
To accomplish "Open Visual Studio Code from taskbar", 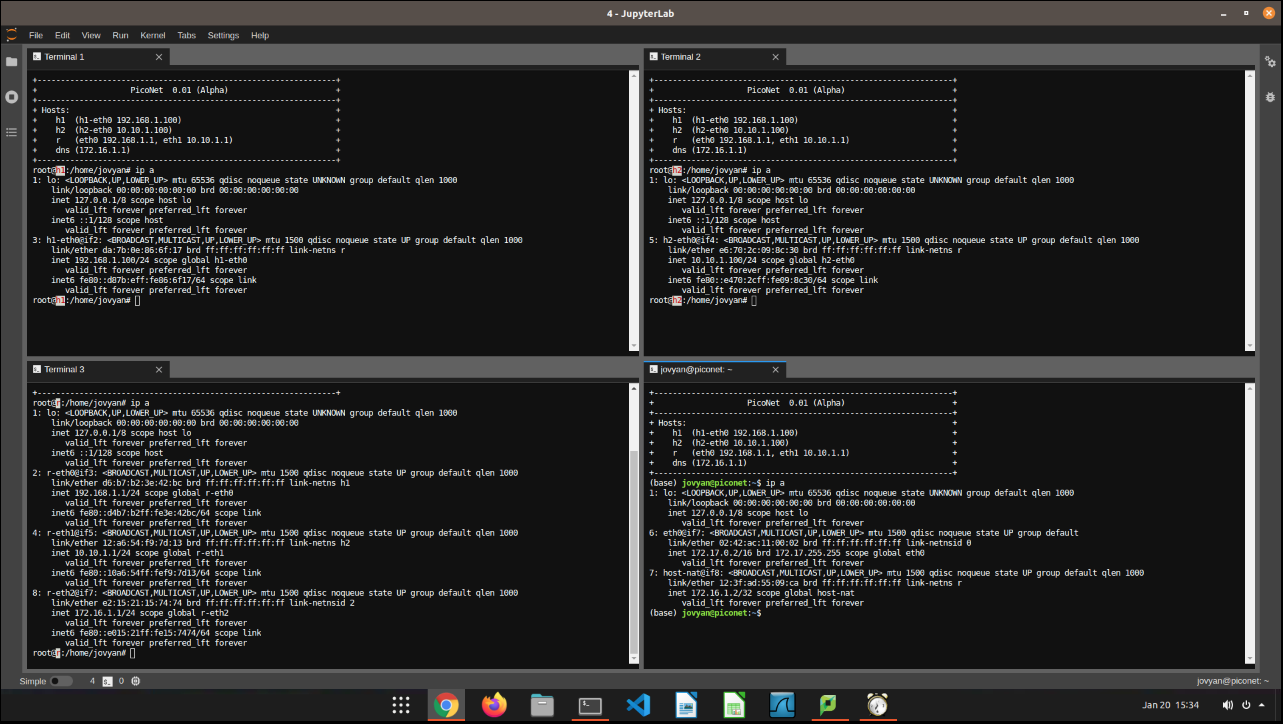I will tap(638, 705).
